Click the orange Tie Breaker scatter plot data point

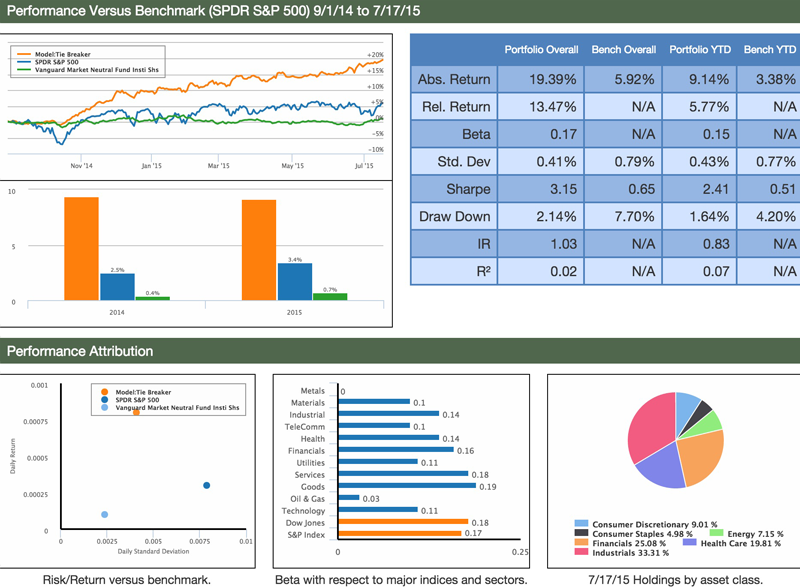pos(136,412)
